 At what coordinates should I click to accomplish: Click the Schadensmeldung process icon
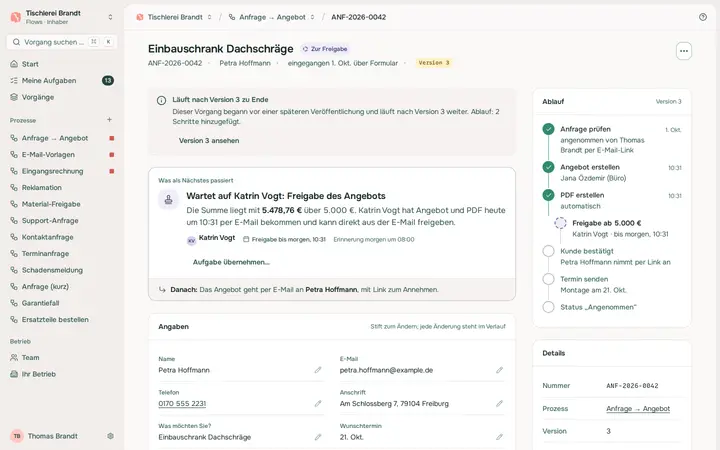click(14, 270)
